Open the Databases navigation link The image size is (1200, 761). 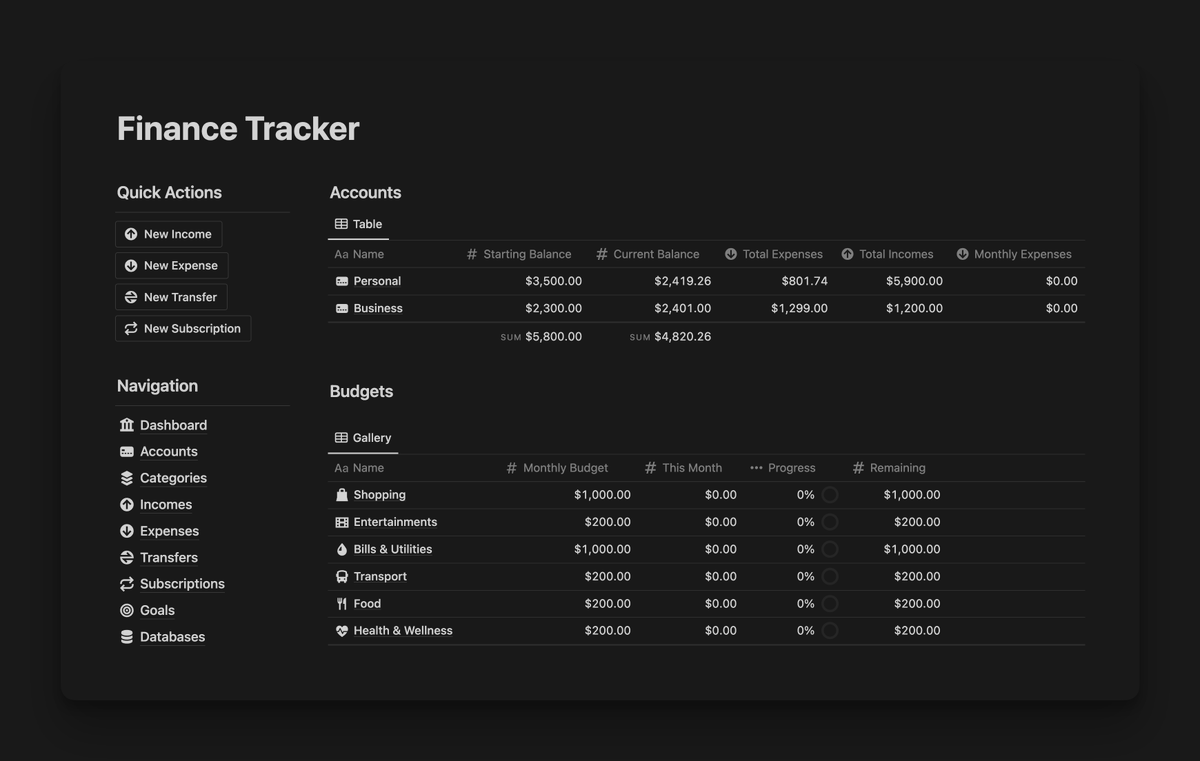[x=172, y=637]
